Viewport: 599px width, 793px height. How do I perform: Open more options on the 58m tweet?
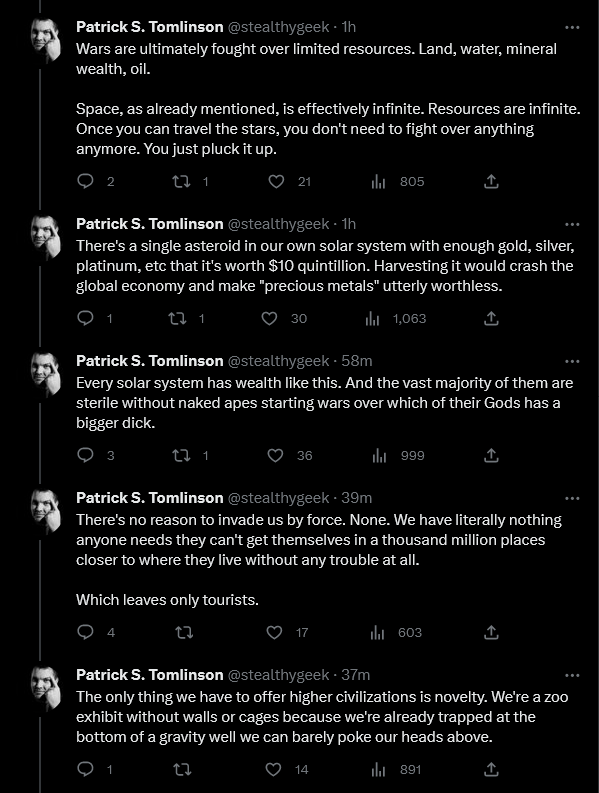coord(572,361)
